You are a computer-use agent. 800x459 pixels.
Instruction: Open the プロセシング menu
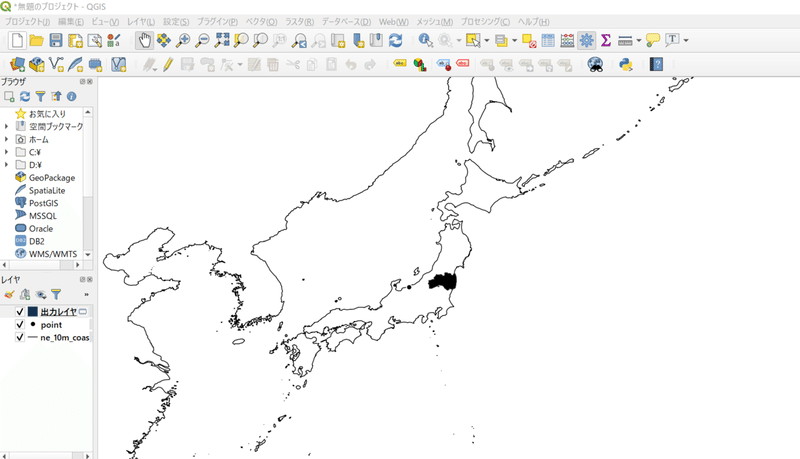point(485,21)
